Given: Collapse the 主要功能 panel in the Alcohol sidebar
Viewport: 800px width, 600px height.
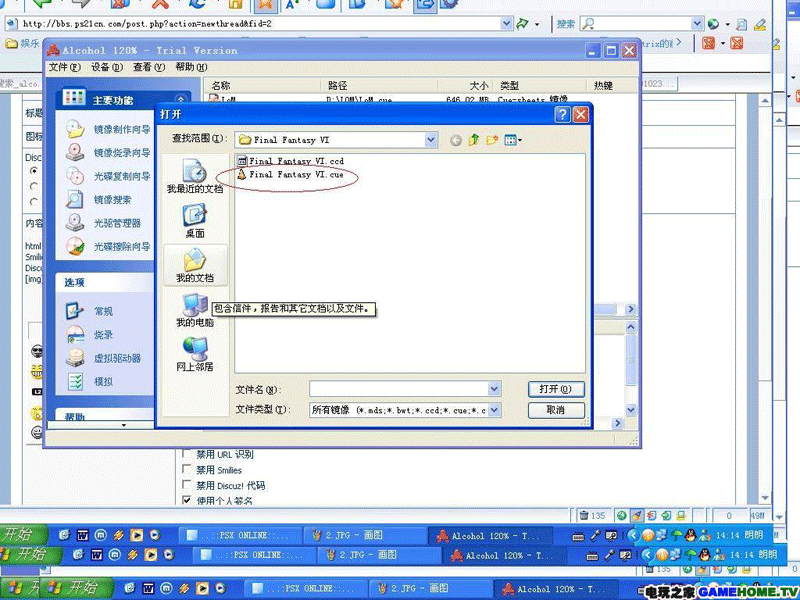Looking at the screenshot, I should (181, 99).
